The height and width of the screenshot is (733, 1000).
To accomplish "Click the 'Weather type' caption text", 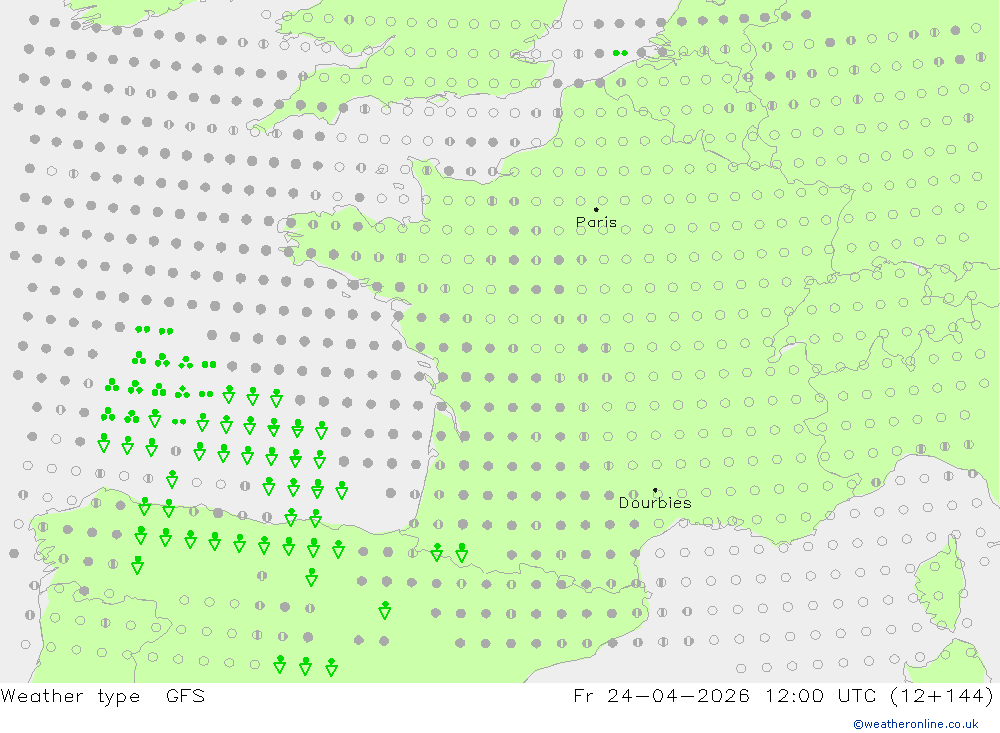I will (70, 696).
